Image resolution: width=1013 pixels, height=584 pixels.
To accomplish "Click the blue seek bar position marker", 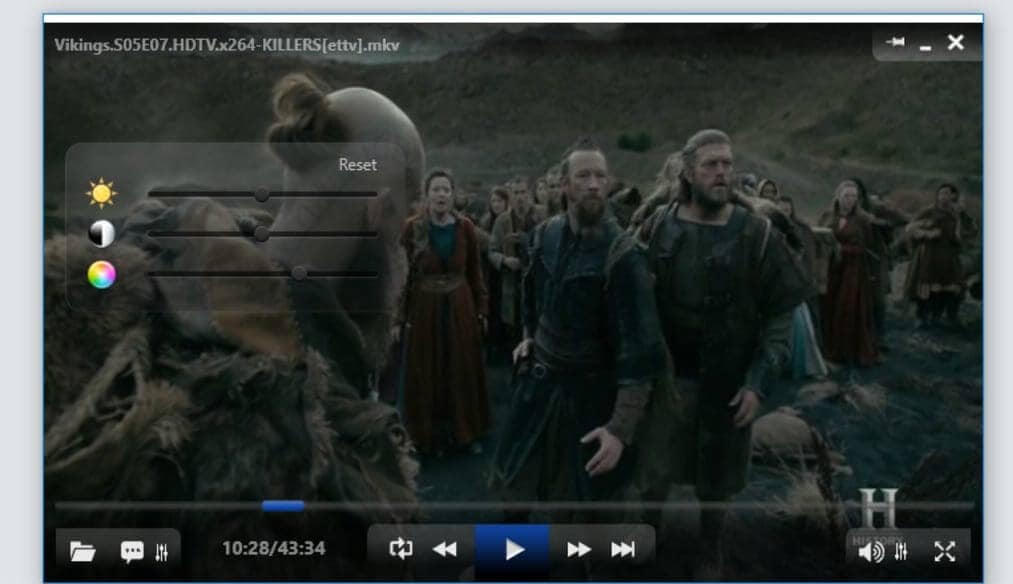I will click(x=283, y=506).
